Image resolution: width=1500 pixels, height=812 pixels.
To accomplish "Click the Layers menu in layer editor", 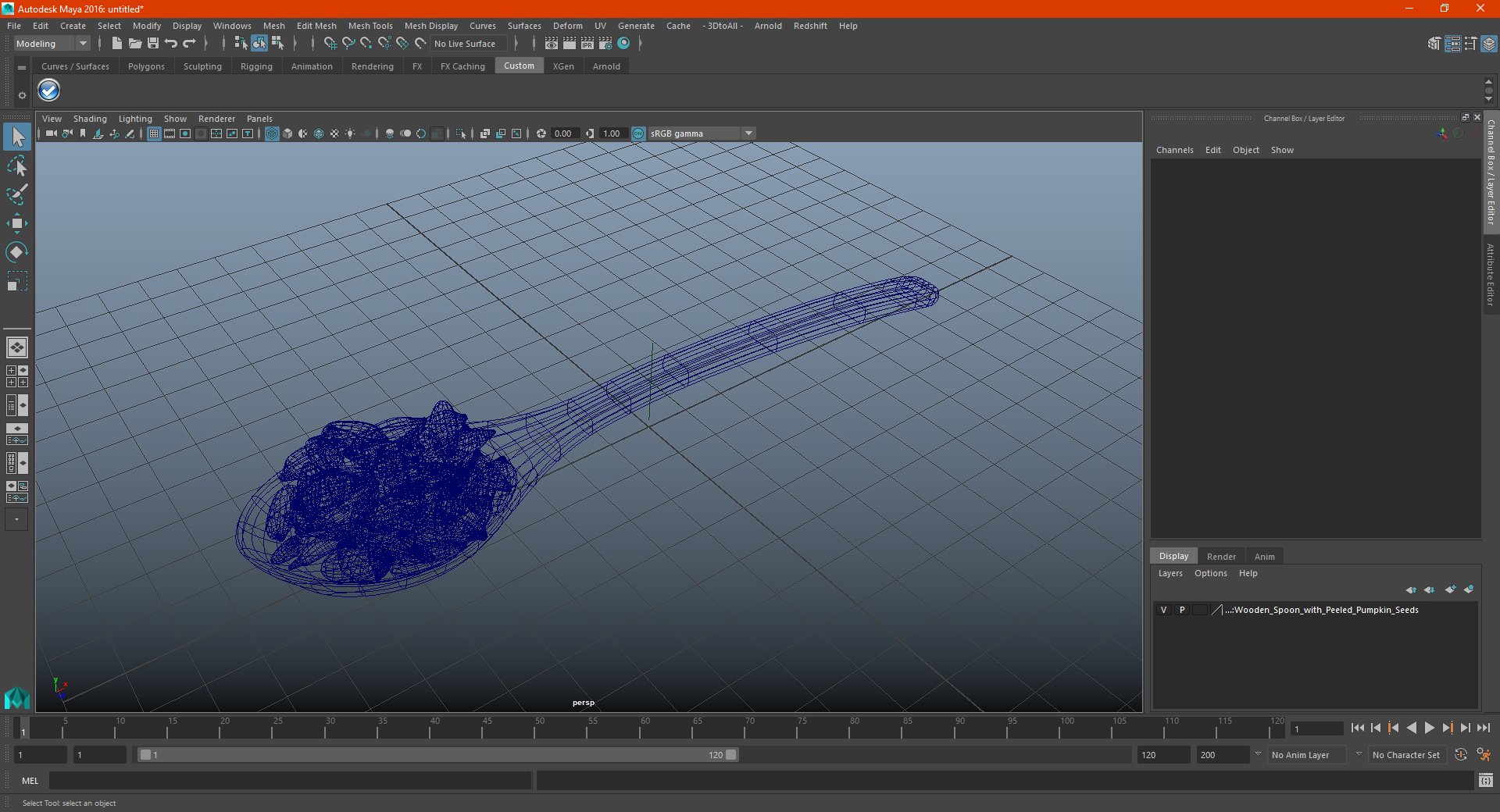I will point(1170,573).
